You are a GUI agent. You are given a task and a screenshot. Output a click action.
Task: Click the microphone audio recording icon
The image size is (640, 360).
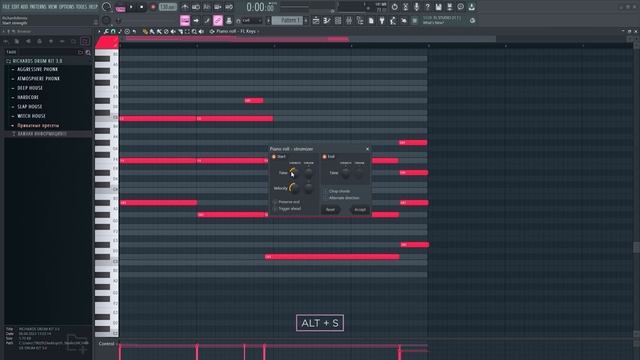pos(416,7)
